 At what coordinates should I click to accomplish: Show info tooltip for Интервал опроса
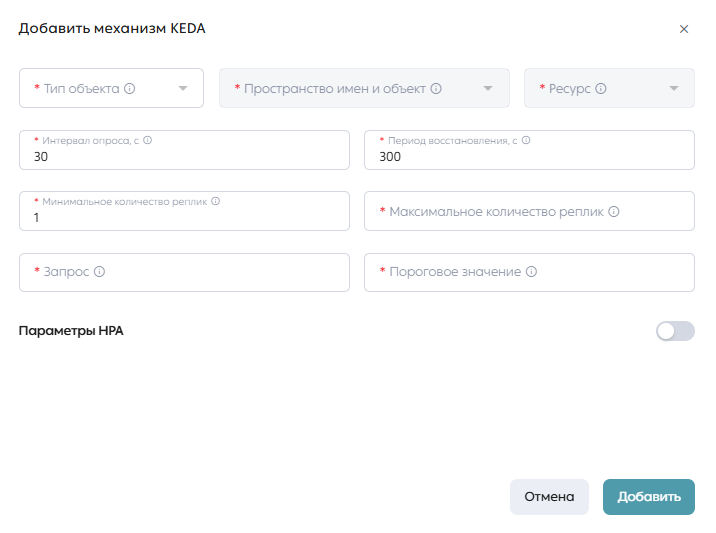[x=147, y=140]
